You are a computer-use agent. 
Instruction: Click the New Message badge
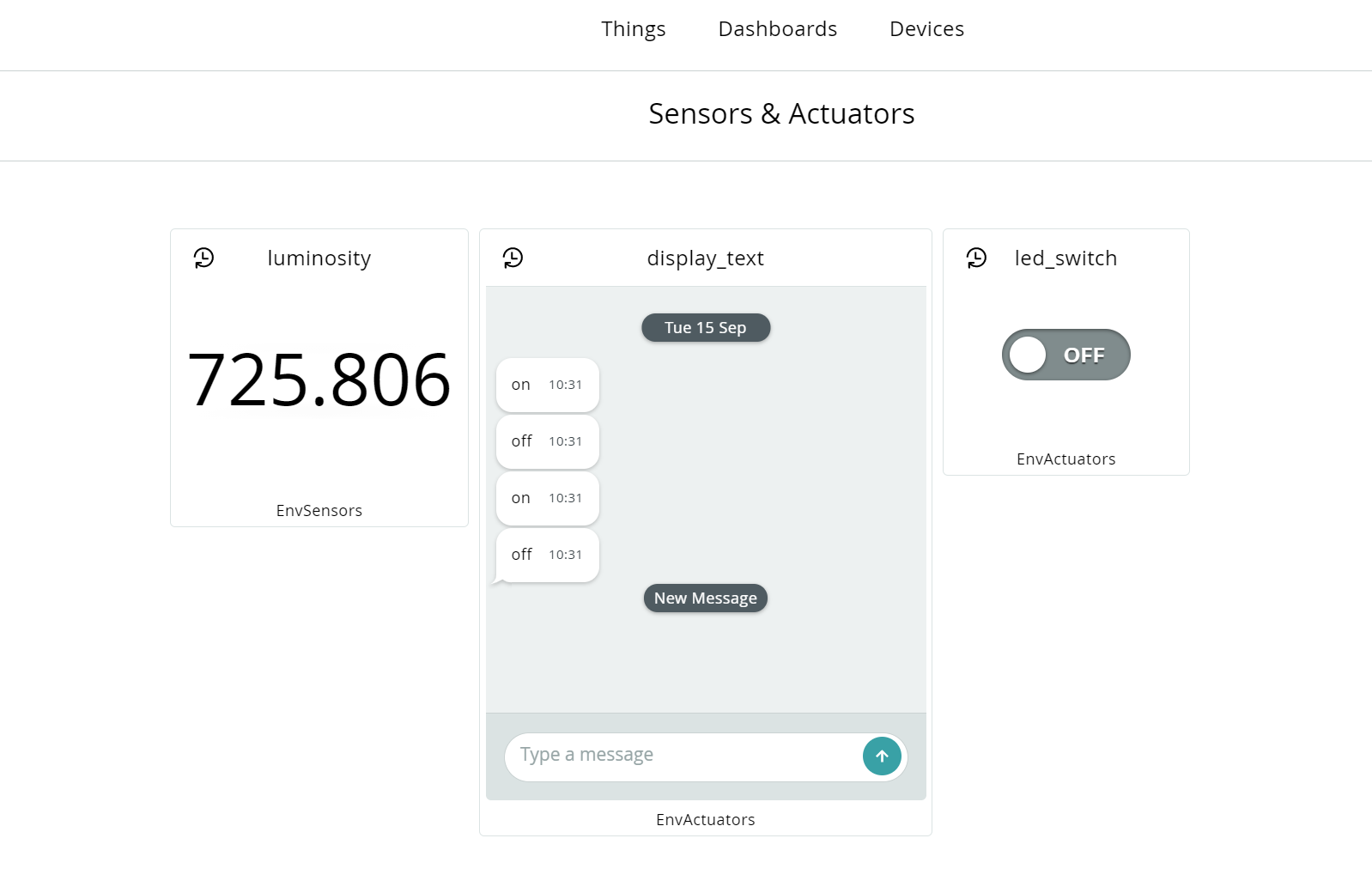pos(706,598)
